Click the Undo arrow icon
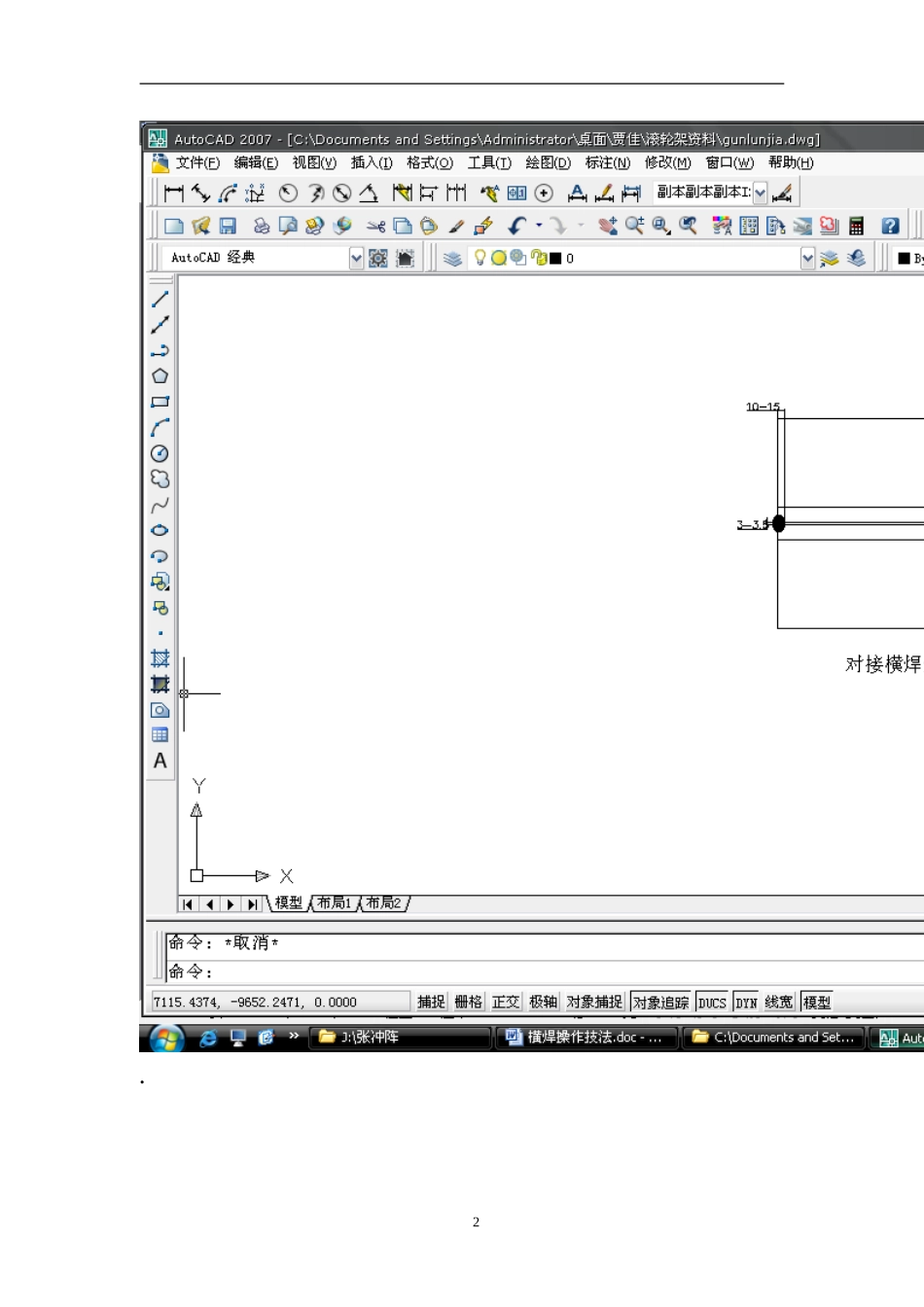This screenshot has height=1307, width=924. pyautogui.click(x=517, y=226)
